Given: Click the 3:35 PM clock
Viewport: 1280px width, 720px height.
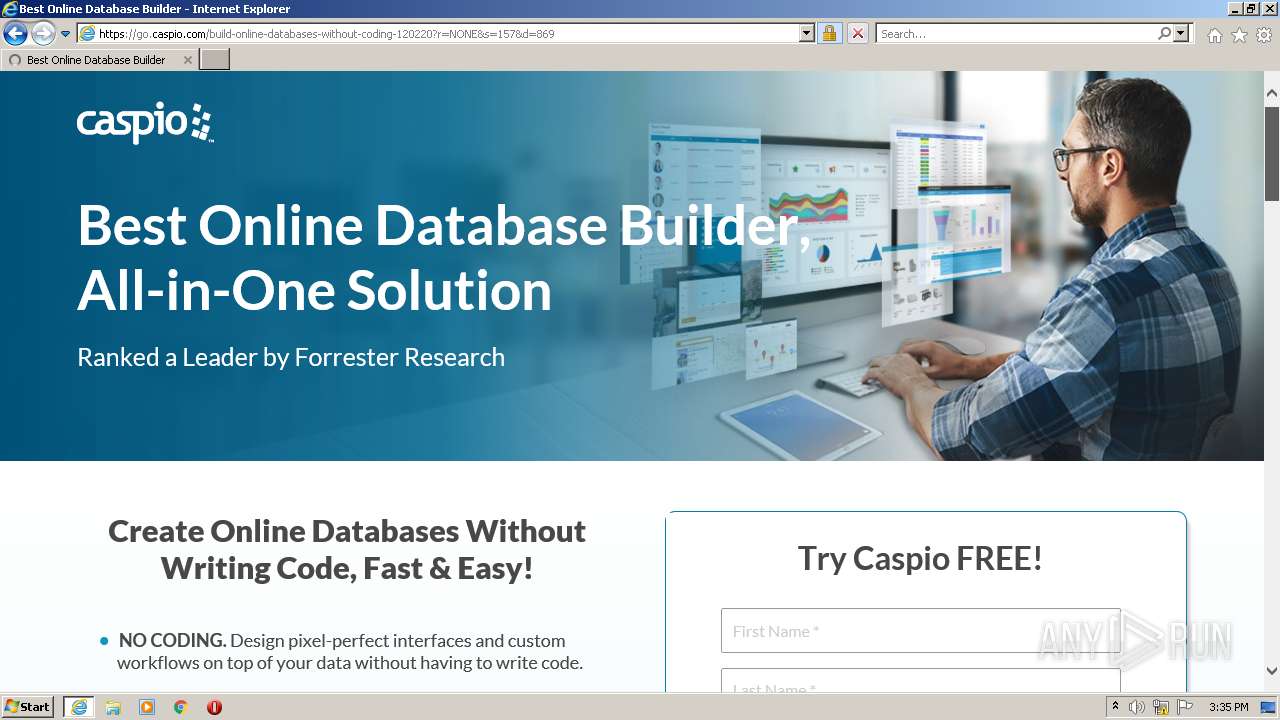Looking at the screenshot, I should [x=1229, y=707].
